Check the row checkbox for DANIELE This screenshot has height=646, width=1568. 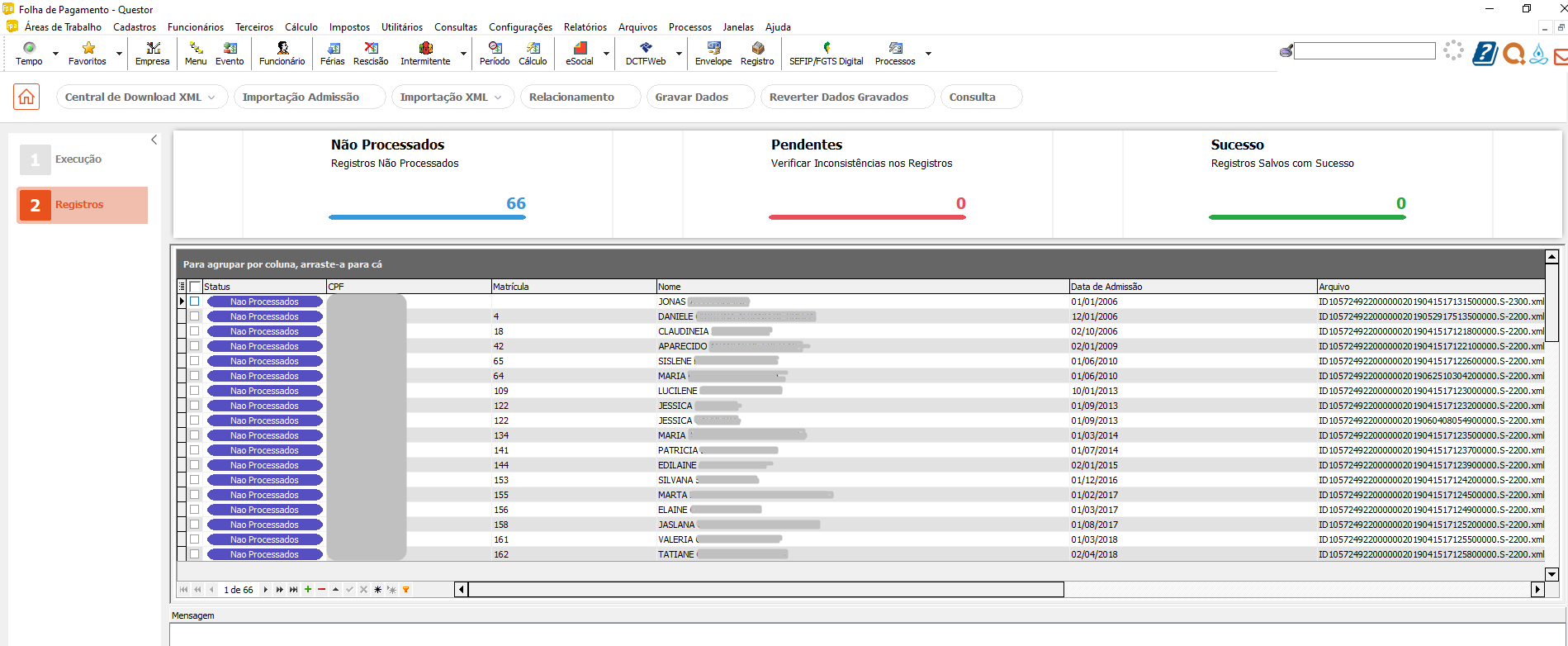[195, 316]
